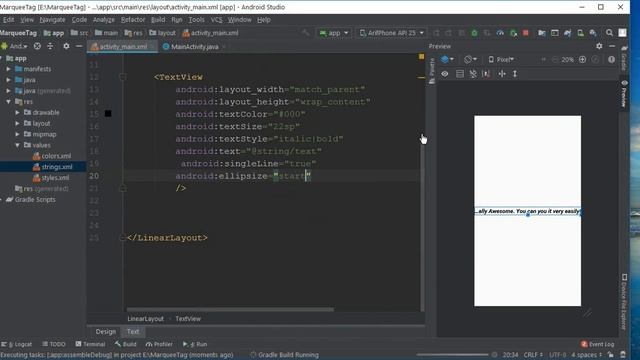Click the CRLF line separator status entry
Image resolution: width=640 pixels, height=360 pixels.
[533, 355]
